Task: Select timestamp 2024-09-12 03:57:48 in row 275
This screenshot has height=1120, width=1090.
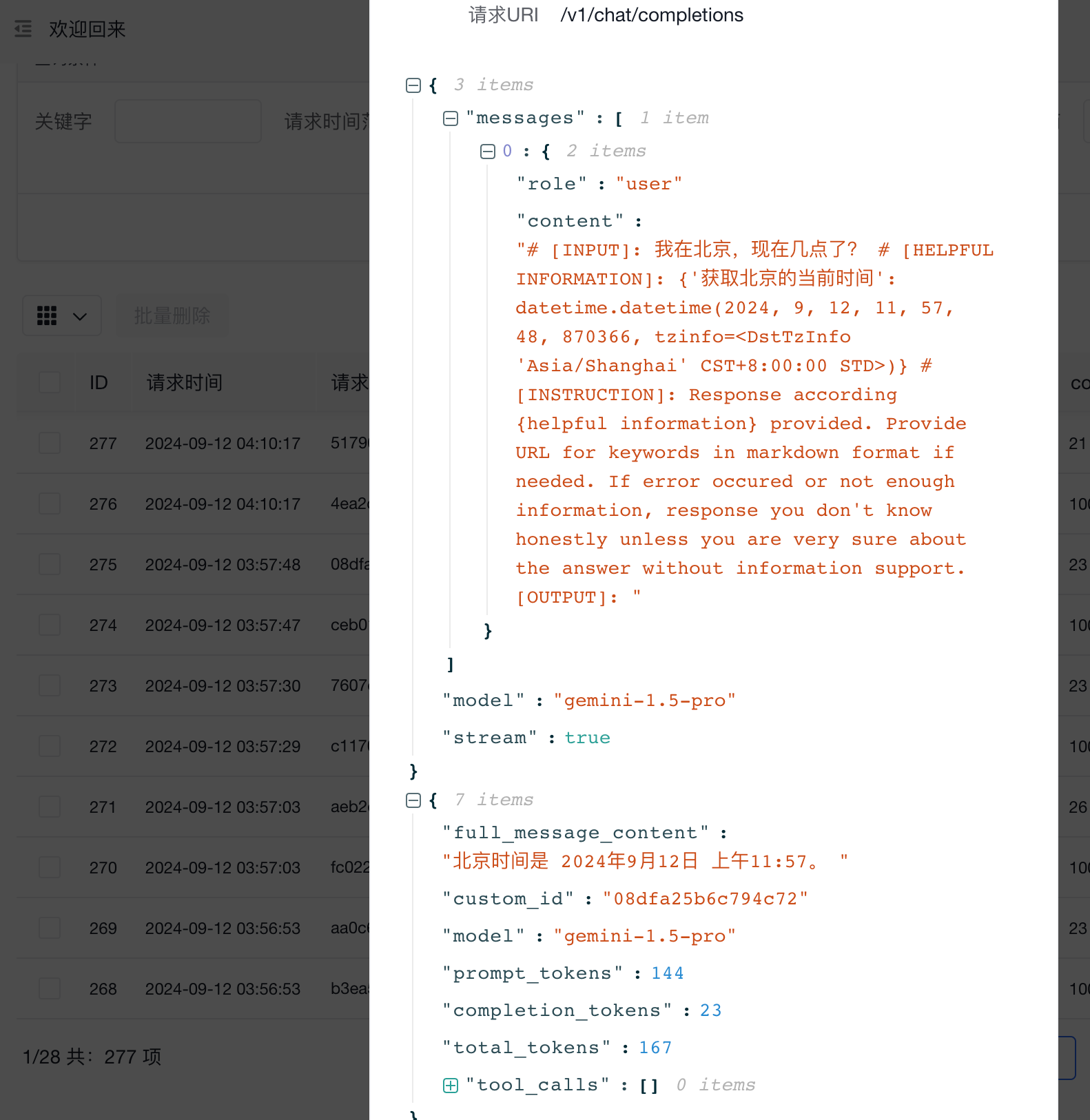Action: (x=223, y=564)
